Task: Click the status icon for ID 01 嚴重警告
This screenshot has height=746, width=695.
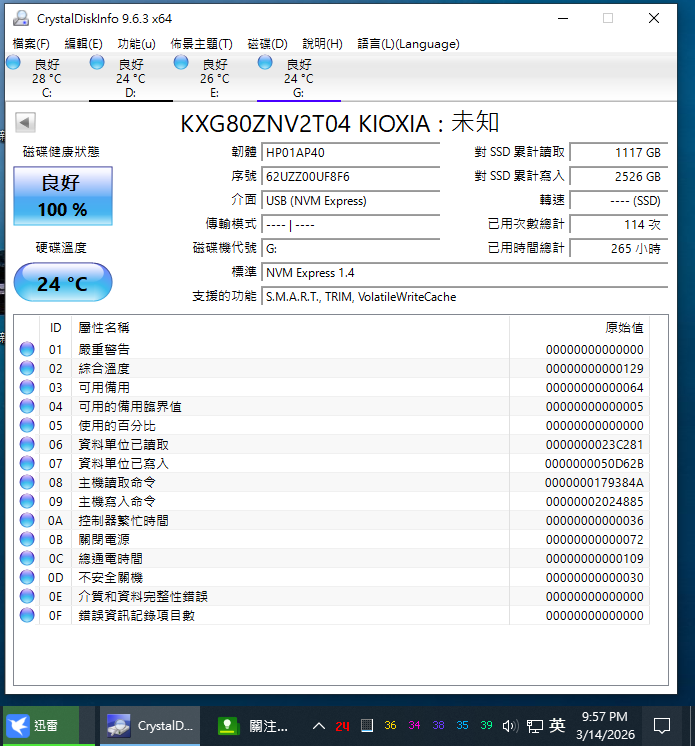Action: point(27,349)
